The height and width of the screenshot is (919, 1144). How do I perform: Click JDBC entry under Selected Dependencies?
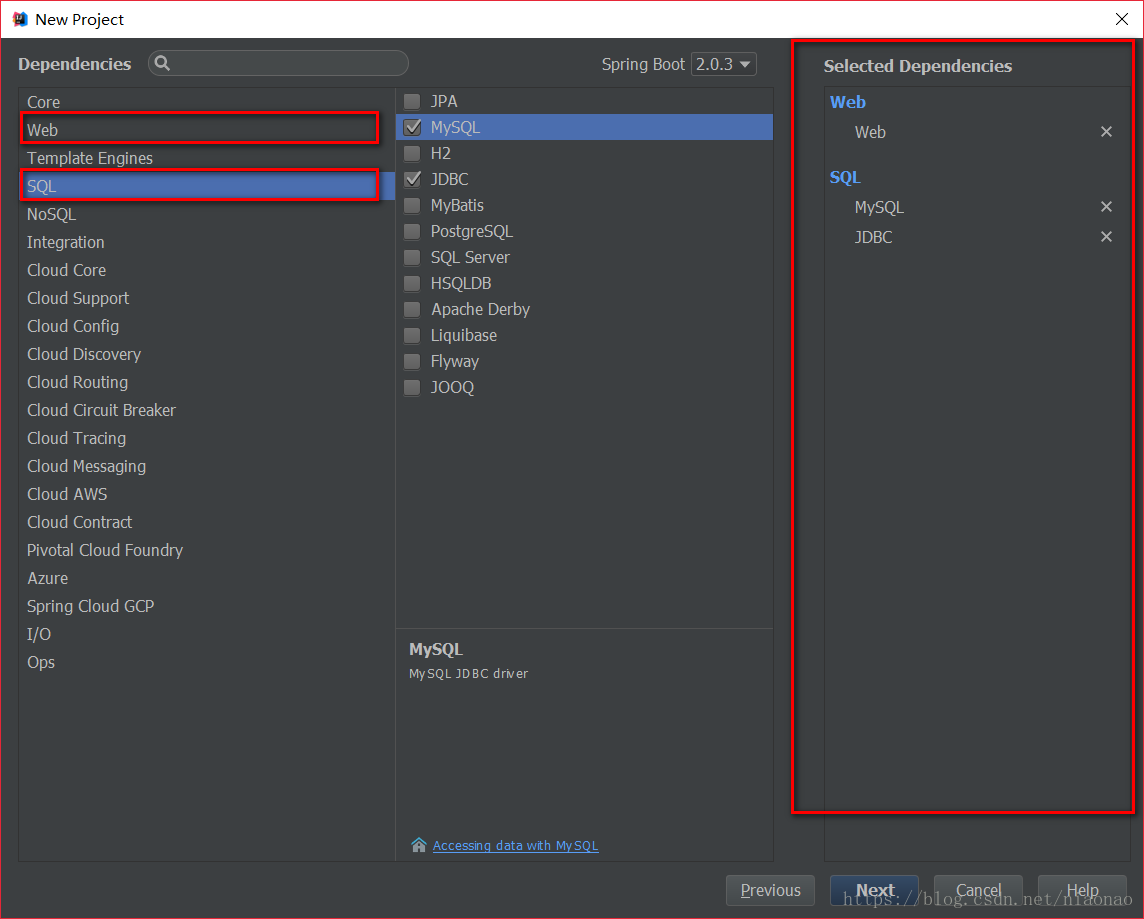tap(873, 237)
